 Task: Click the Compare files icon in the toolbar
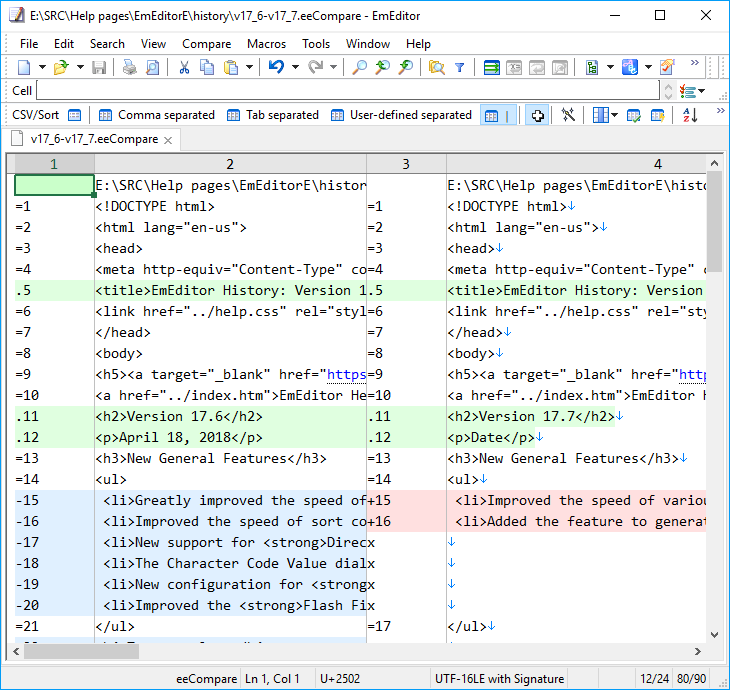tap(592, 67)
